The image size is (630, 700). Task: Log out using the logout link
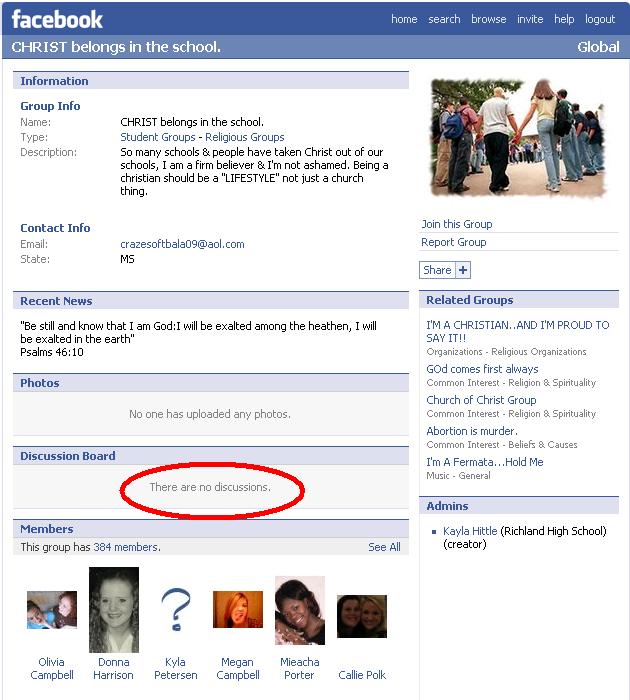(600, 19)
